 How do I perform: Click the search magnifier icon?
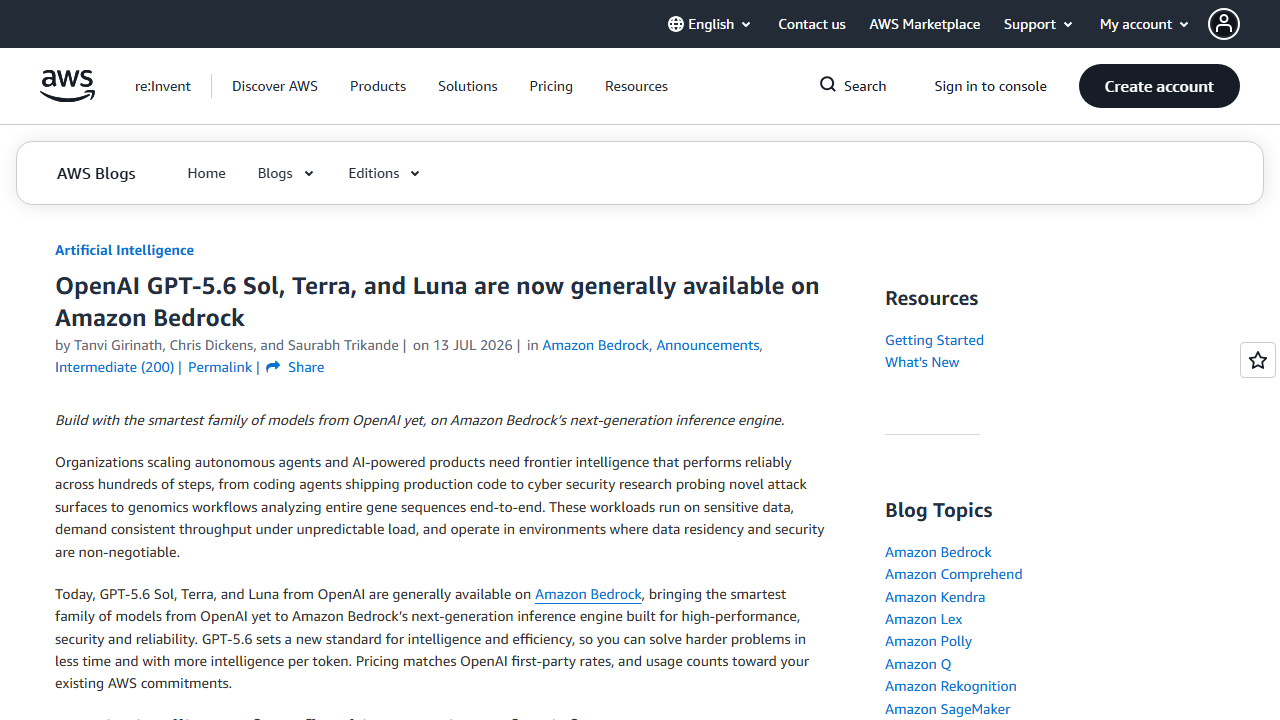click(x=828, y=85)
